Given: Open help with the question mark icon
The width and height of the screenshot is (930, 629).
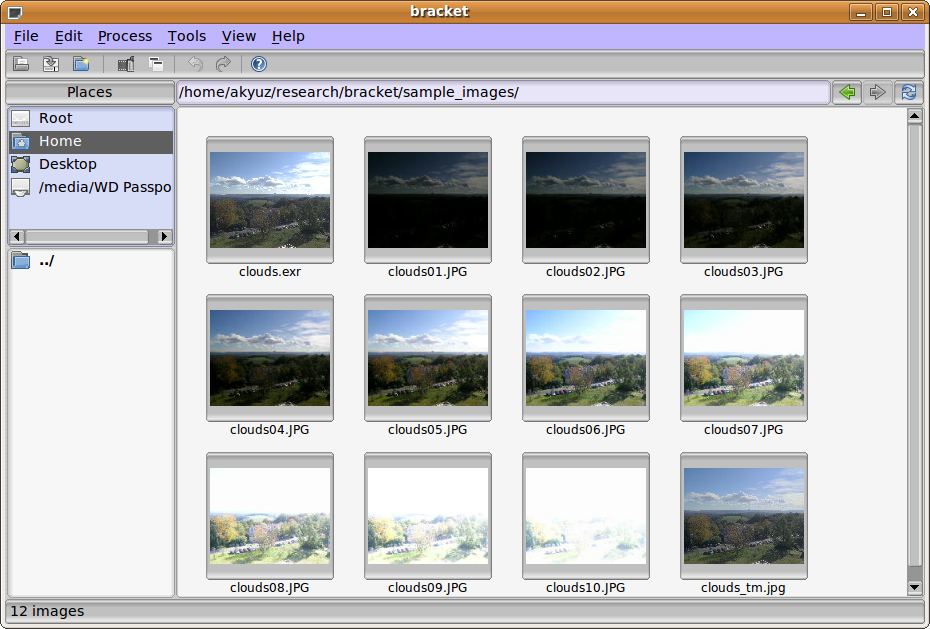Looking at the screenshot, I should 259,64.
